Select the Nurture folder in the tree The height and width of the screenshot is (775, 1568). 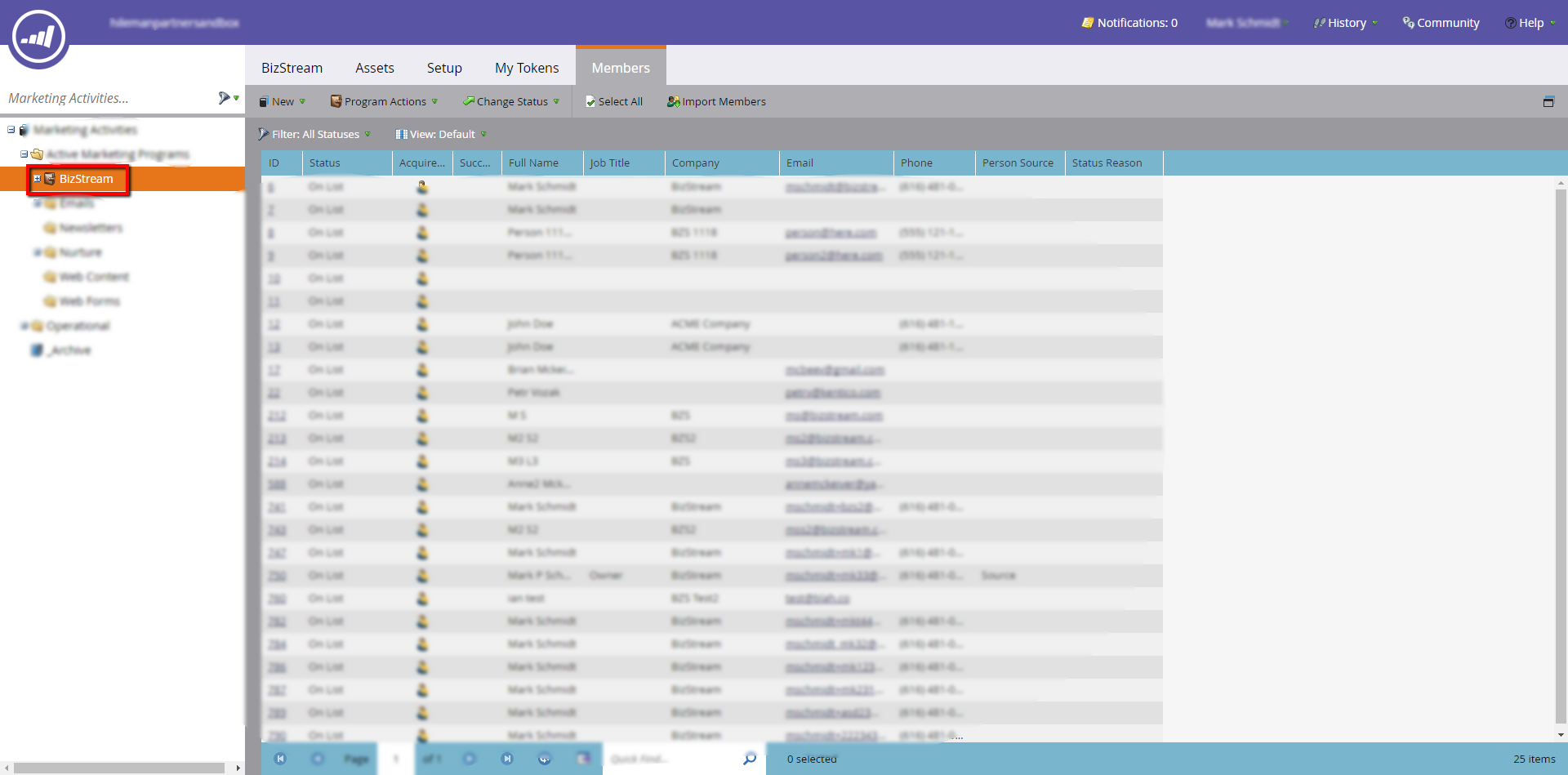pyautogui.click(x=80, y=252)
